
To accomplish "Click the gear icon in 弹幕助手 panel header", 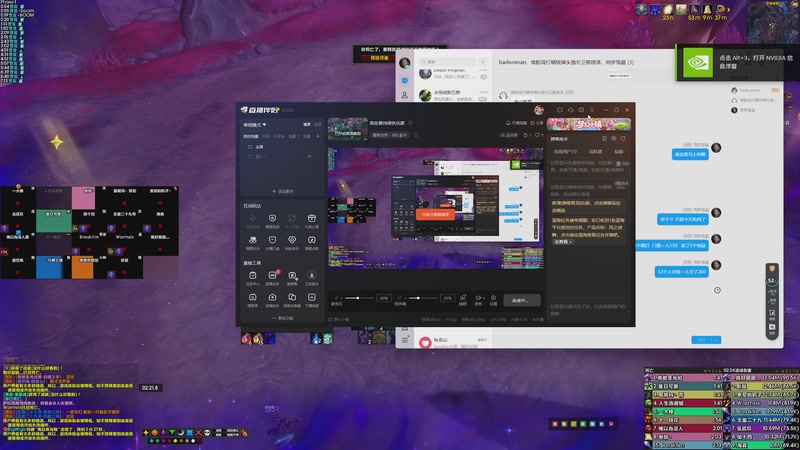I will 614,138.
